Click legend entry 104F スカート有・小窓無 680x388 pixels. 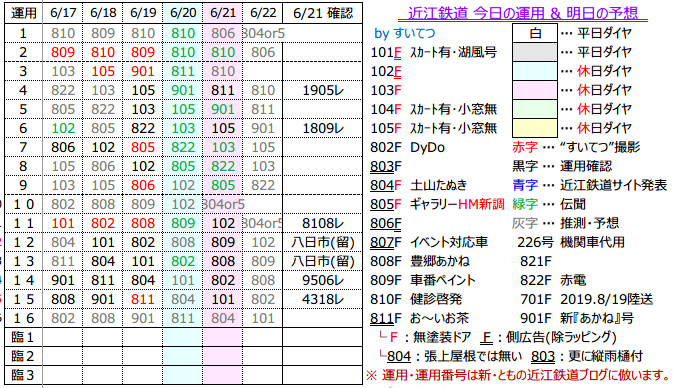(433, 109)
